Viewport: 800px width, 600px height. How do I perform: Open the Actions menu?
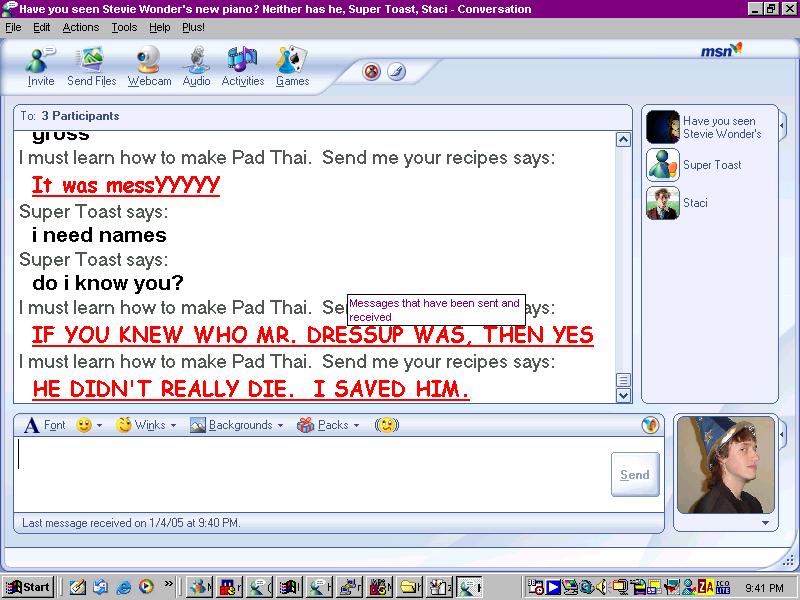(x=81, y=27)
